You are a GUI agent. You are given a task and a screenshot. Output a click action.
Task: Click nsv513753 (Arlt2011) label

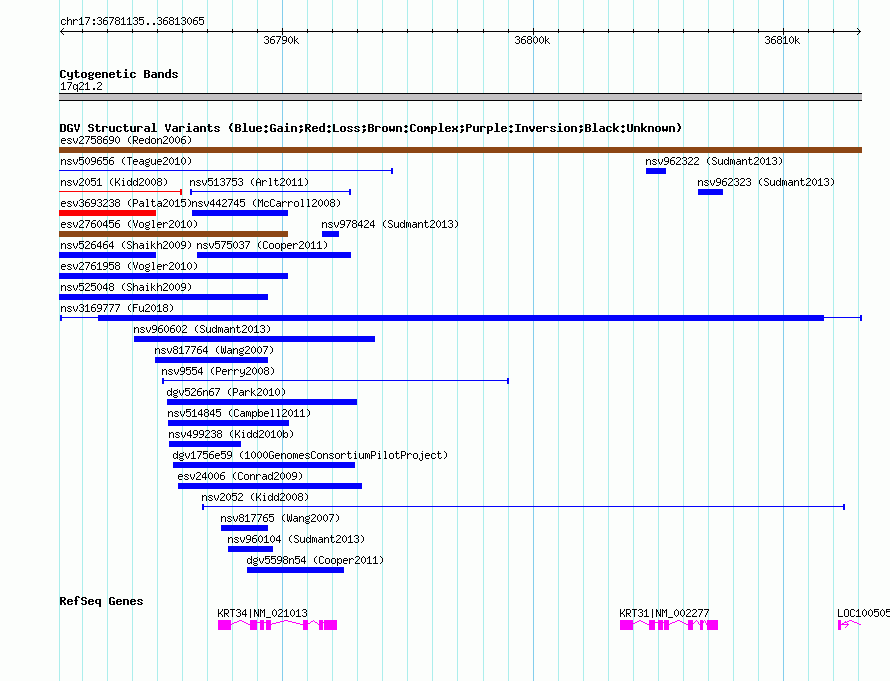point(249,182)
